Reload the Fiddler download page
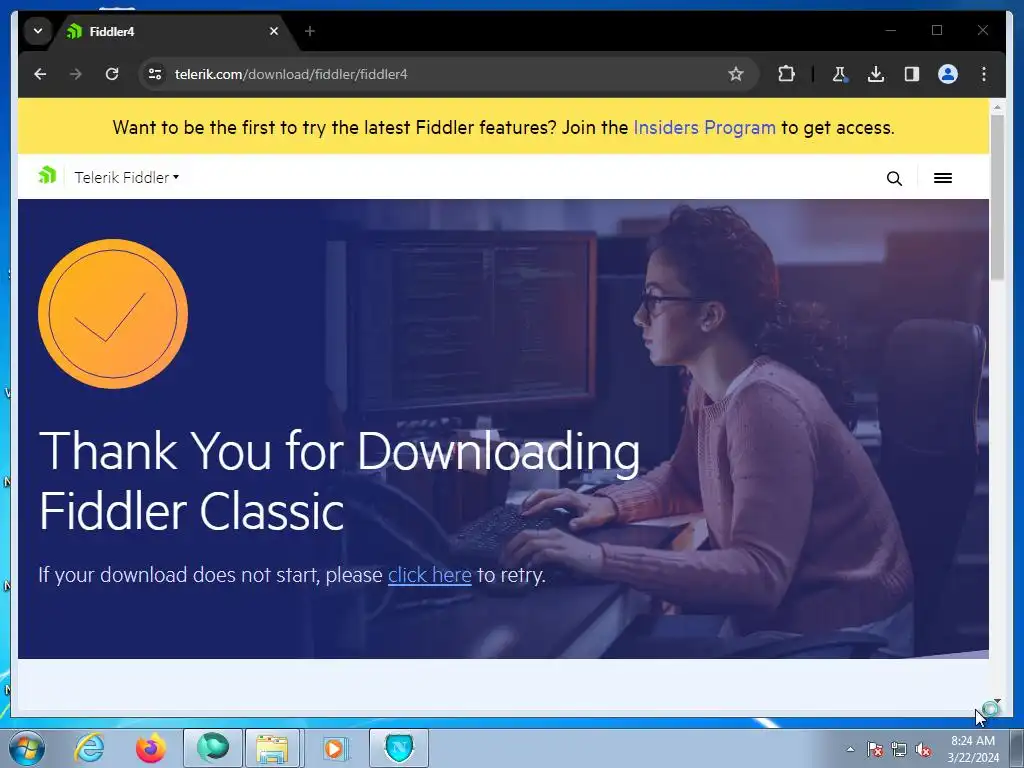This screenshot has height=768, width=1024. pos(112,74)
